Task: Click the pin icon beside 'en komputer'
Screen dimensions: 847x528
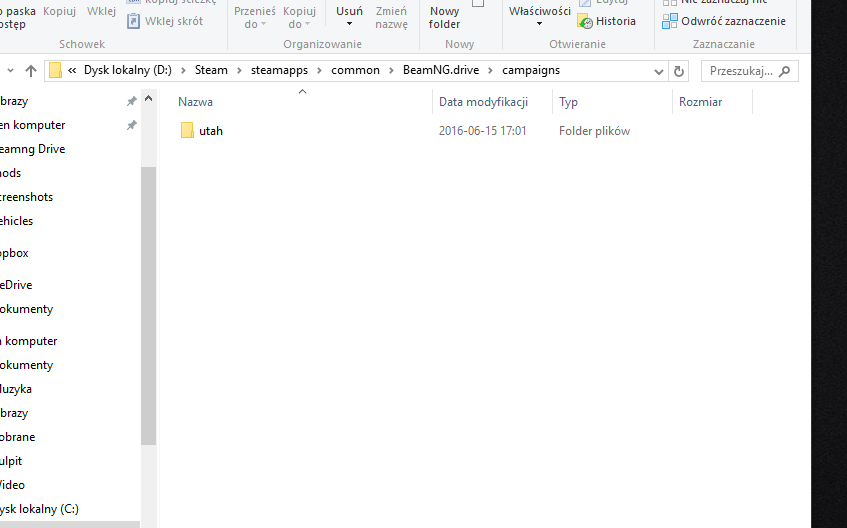Action: point(131,125)
